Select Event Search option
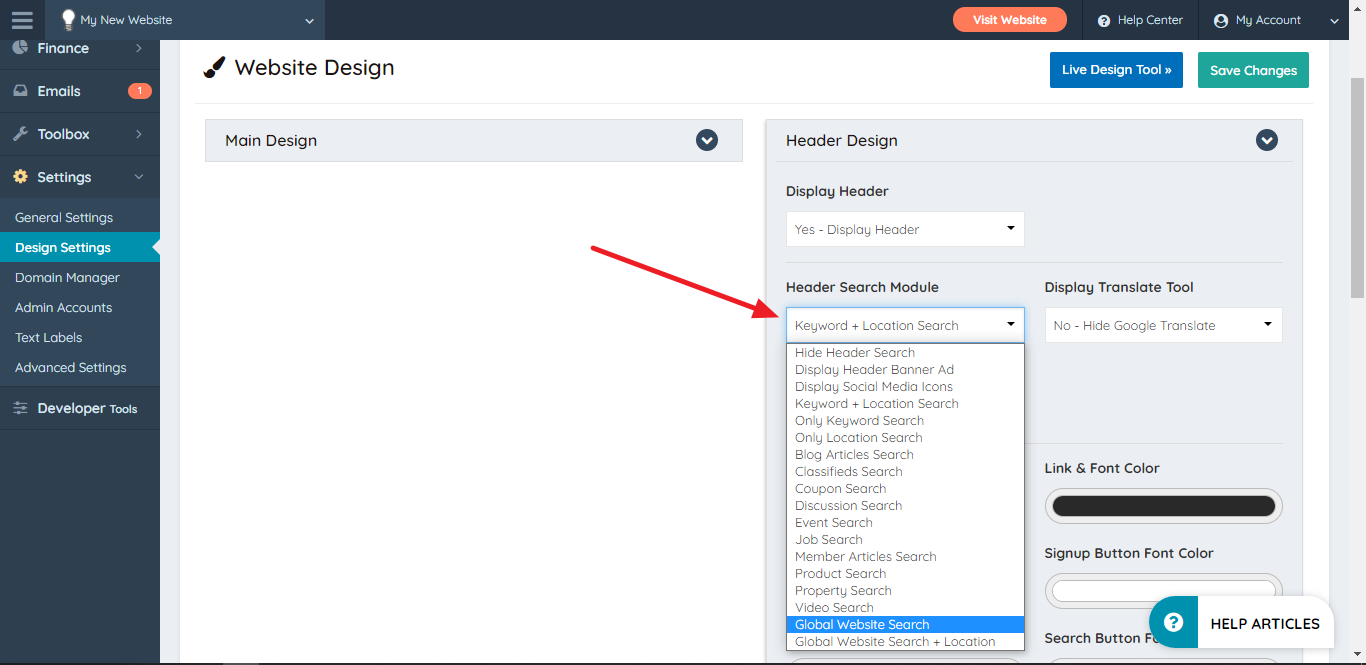This screenshot has width=1366, height=665. 905,522
